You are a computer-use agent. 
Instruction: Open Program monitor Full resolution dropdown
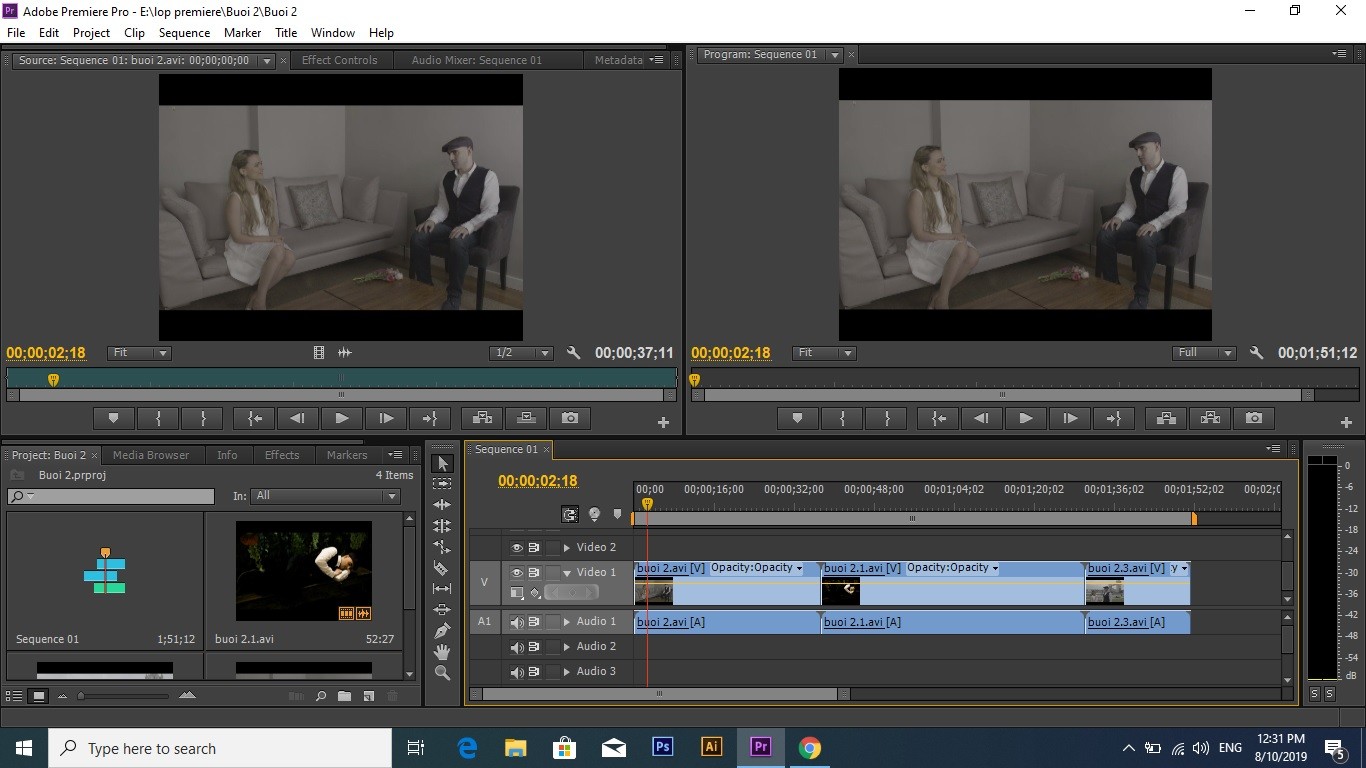[x=1204, y=353]
